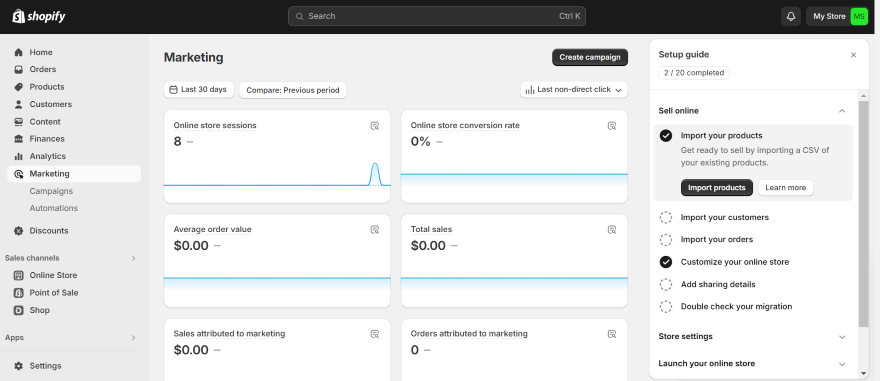Open report icon on Online store sessions
Screen dimensions: 880x381
tap(375, 126)
